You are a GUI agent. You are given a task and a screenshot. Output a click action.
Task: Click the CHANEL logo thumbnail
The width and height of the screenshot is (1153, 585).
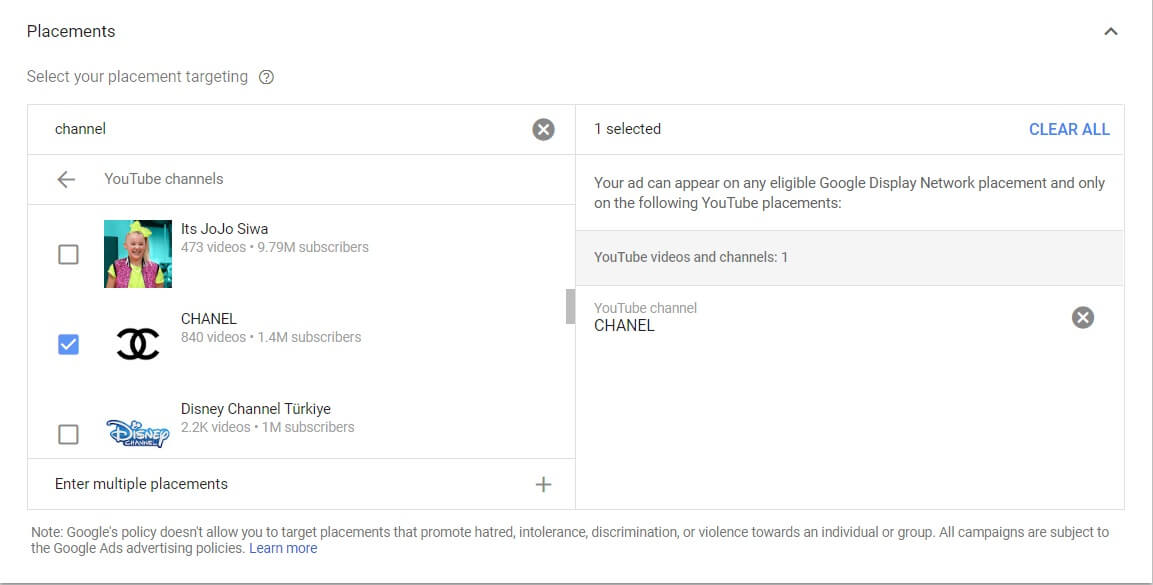(138, 344)
